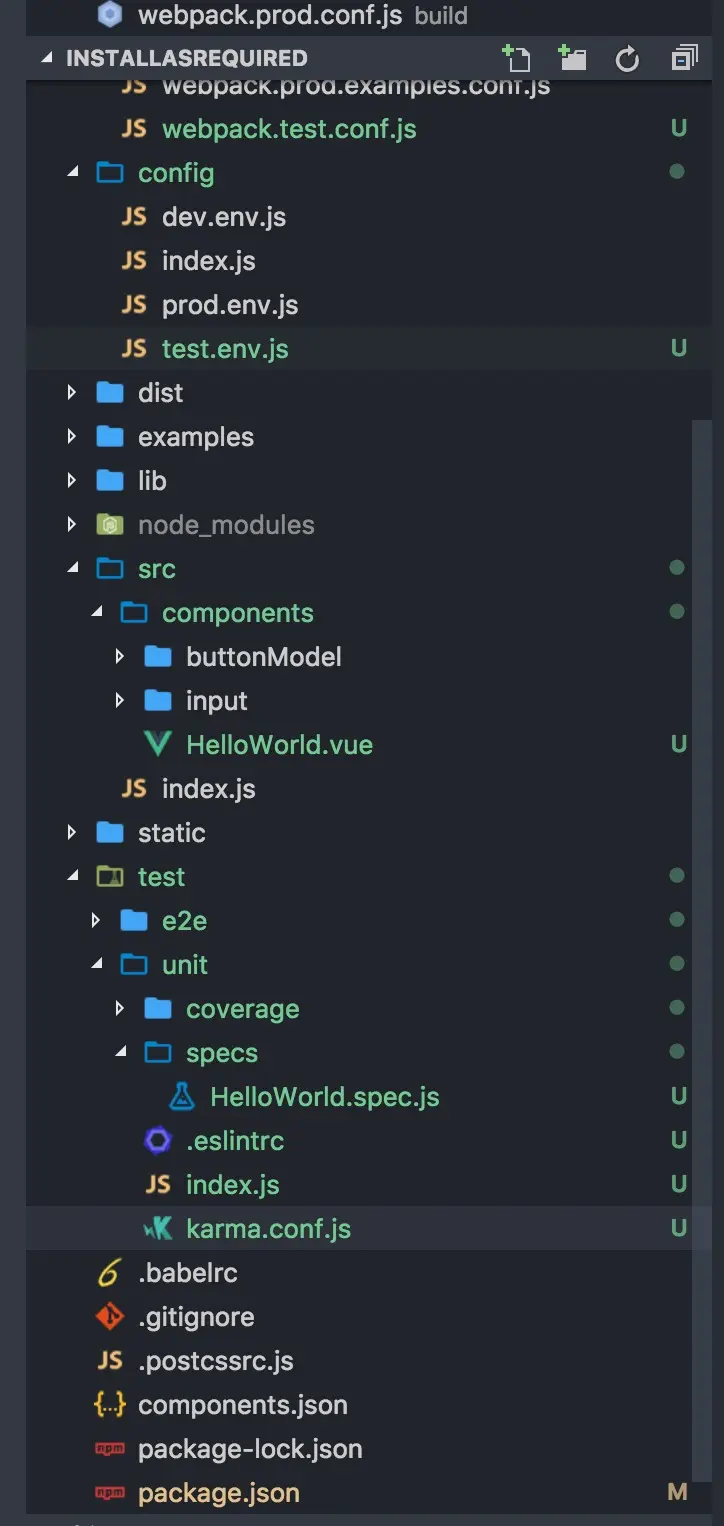Image resolution: width=724 pixels, height=1526 pixels.
Task: Click the New Folder icon in explorer header
Action: coord(572,58)
